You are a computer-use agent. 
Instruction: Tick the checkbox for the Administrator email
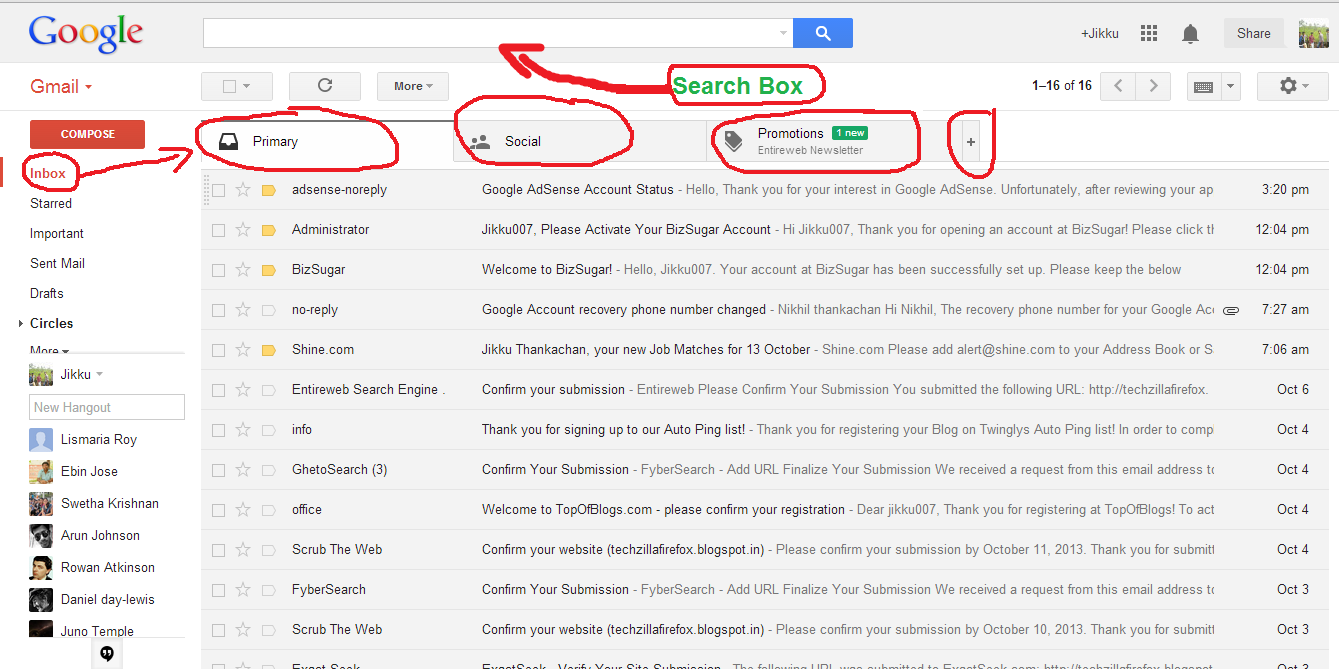click(x=218, y=230)
